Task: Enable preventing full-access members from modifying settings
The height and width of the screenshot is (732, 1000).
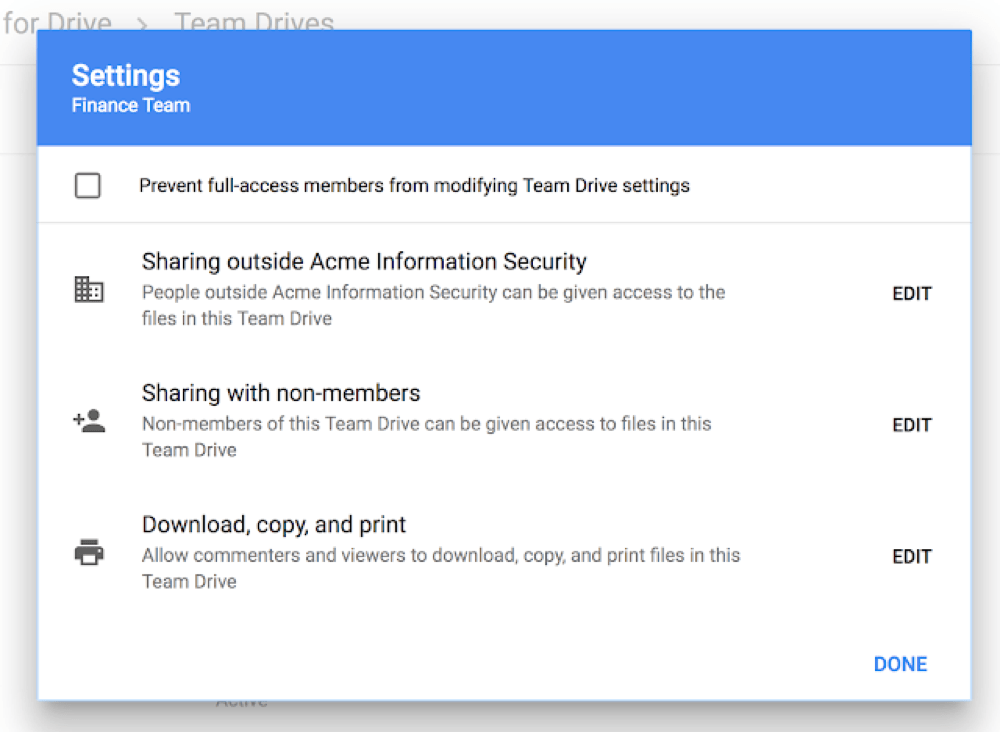Action: click(87, 185)
